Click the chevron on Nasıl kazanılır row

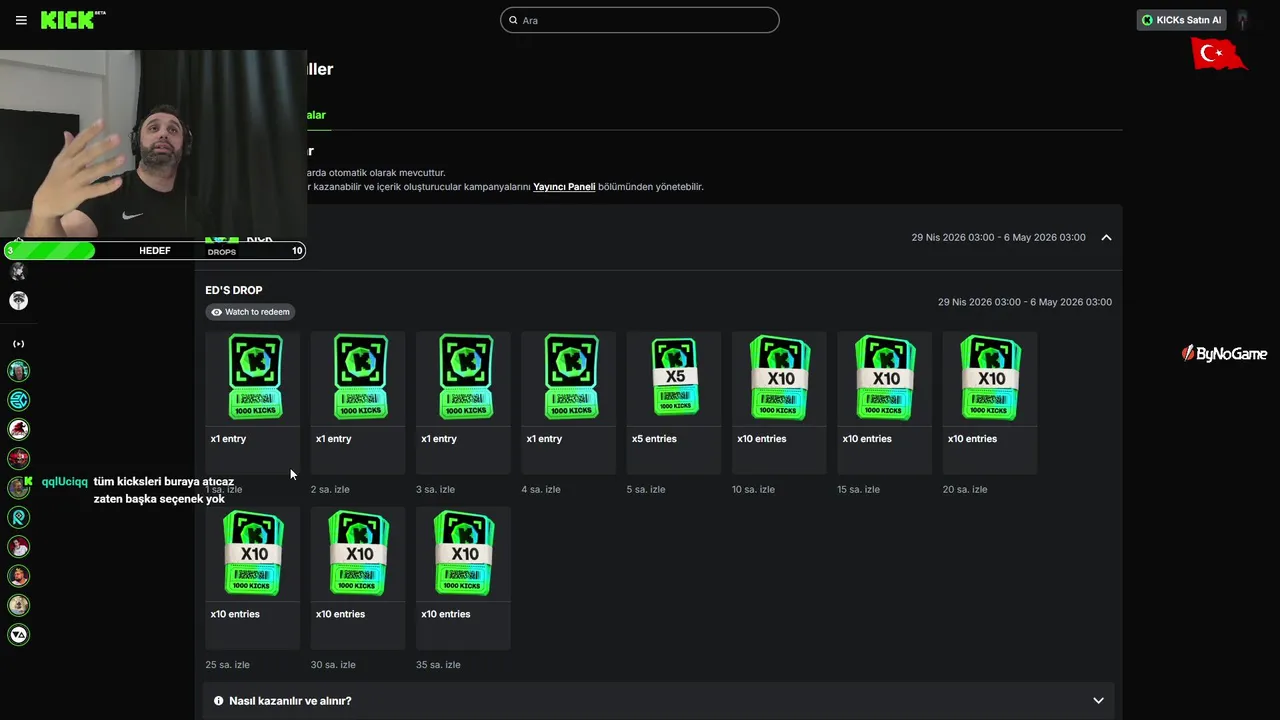[x=1098, y=701]
